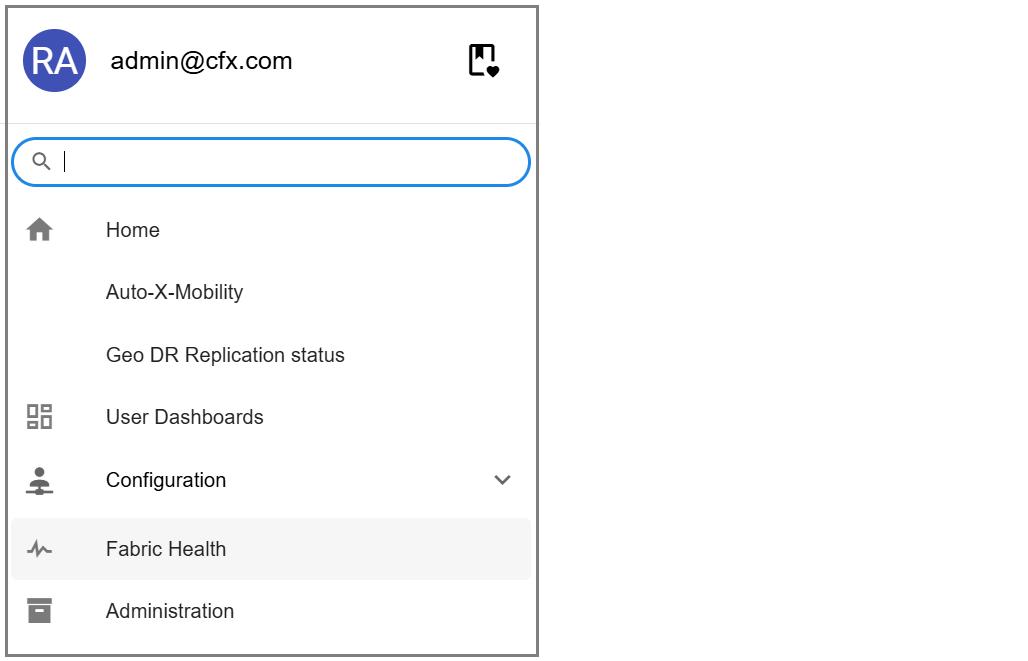Image resolution: width=1028 pixels, height=661 pixels.
Task: Click the magnifying glass search icon
Action: [x=41, y=162]
